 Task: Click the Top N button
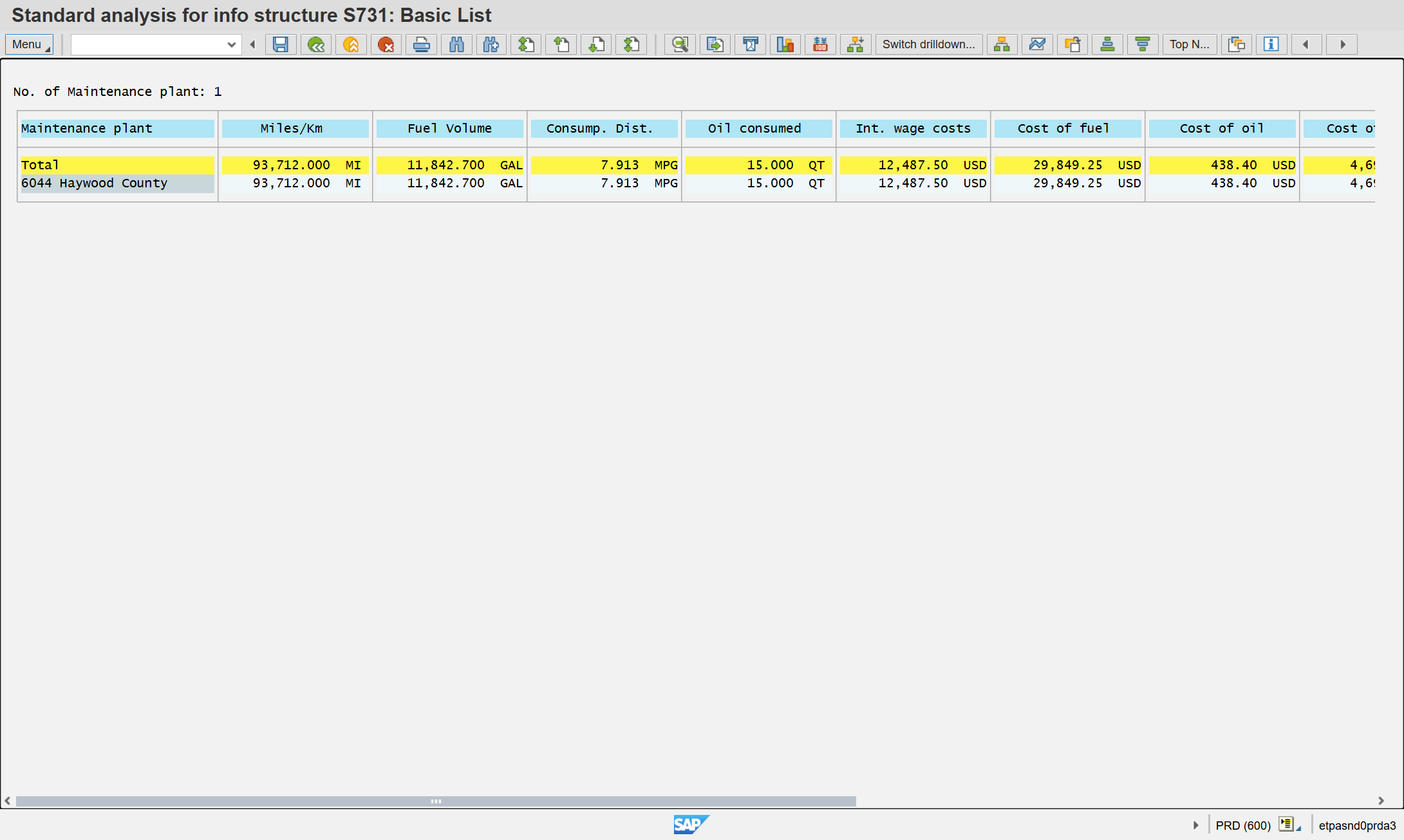pos(1190,44)
